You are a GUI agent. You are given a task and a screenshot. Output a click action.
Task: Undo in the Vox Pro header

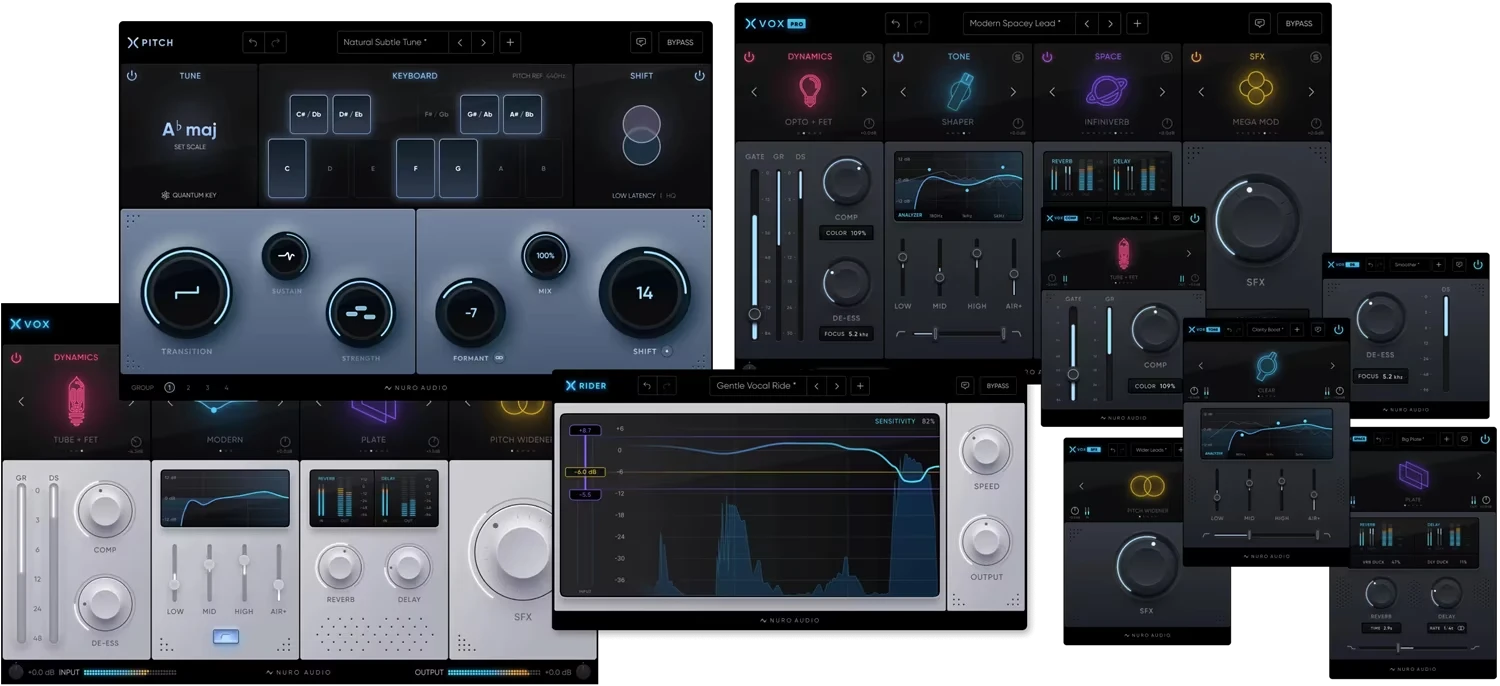click(x=896, y=23)
